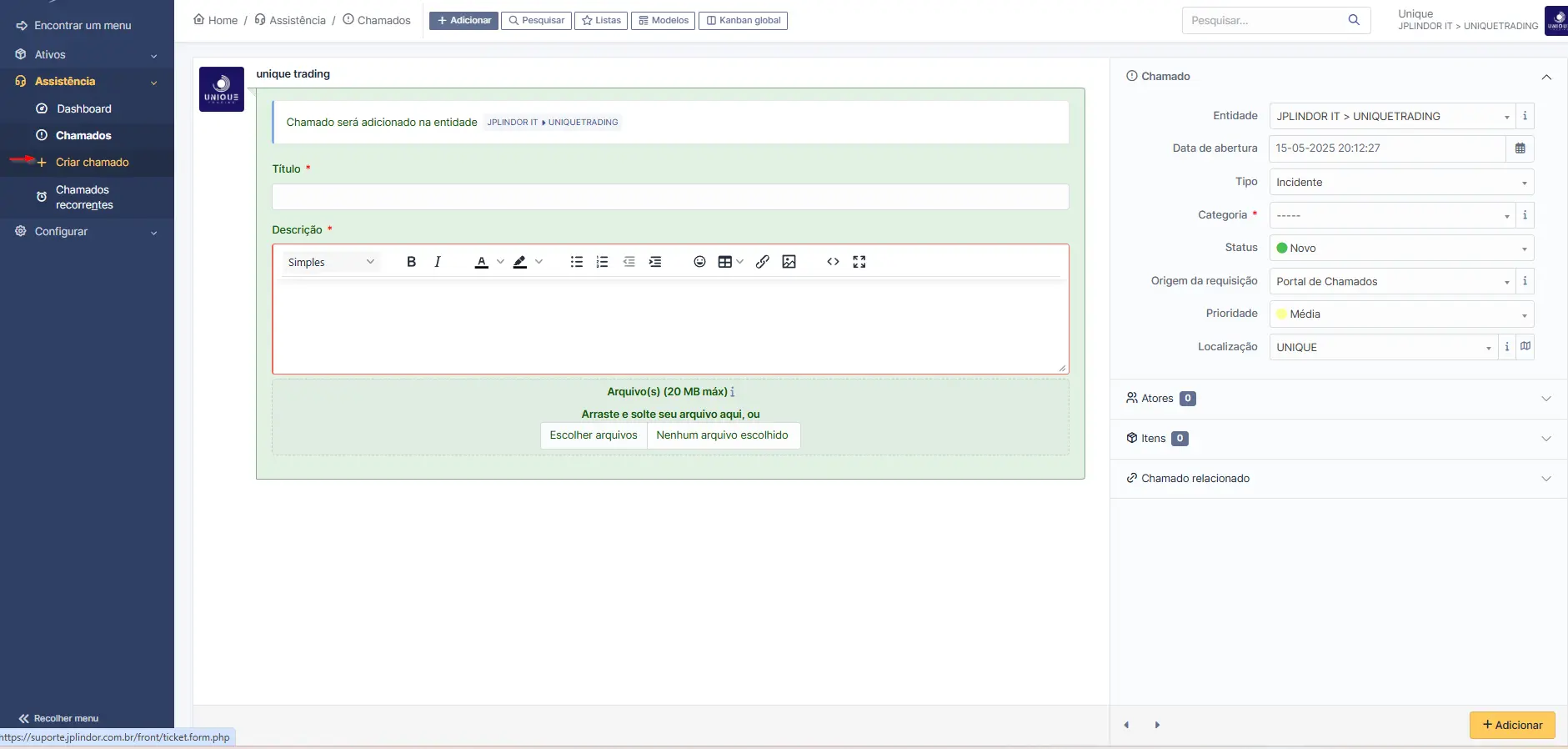
Task: Open calendar picker for Data de abertura
Action: click(1520, 148)
